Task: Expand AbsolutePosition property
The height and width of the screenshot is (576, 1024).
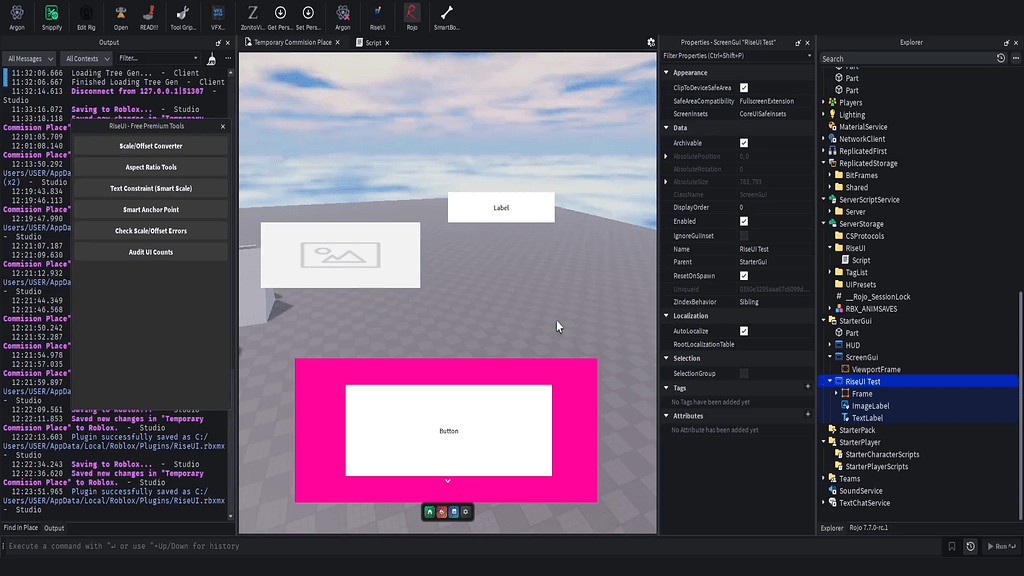Action: coord(666,156)
